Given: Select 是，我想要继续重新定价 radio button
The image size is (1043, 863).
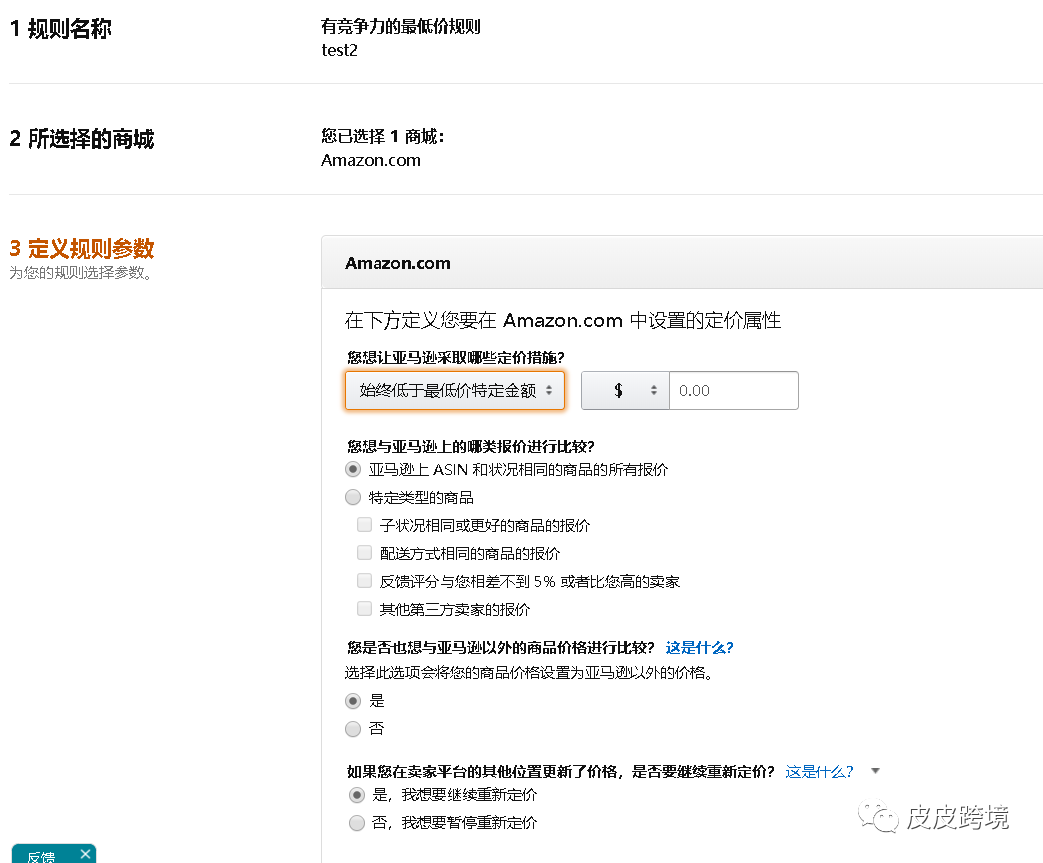Looking at the screenshot, I should [357, 795].
